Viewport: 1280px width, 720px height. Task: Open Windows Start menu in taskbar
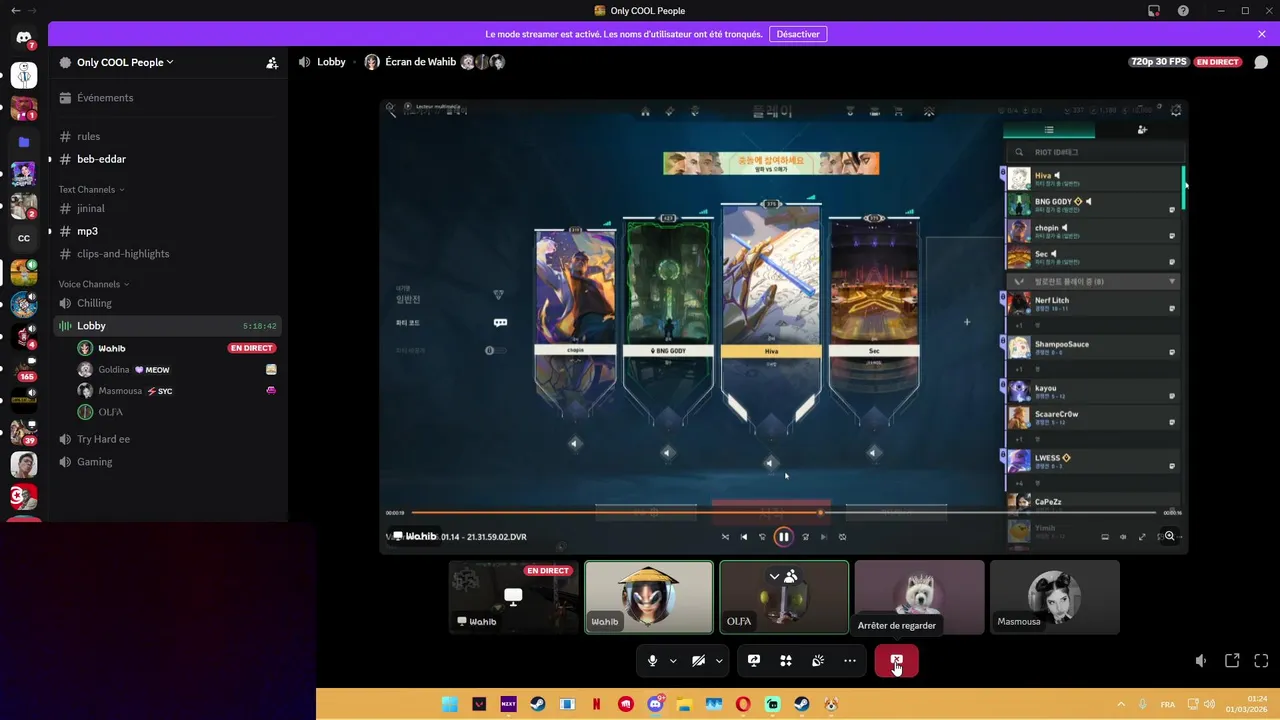450,704
